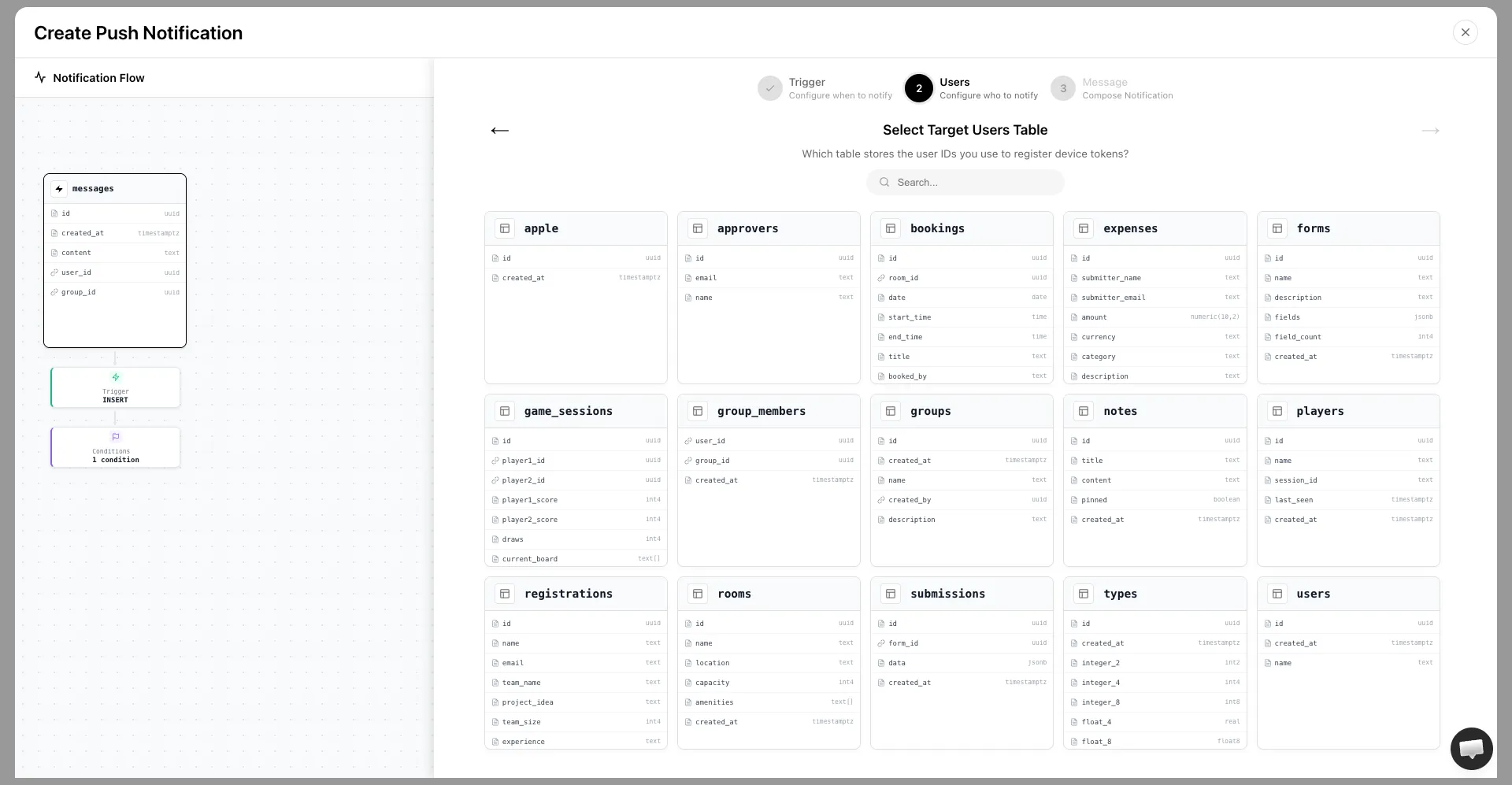Click the lightning icon on the messages node

coord(59,189)
